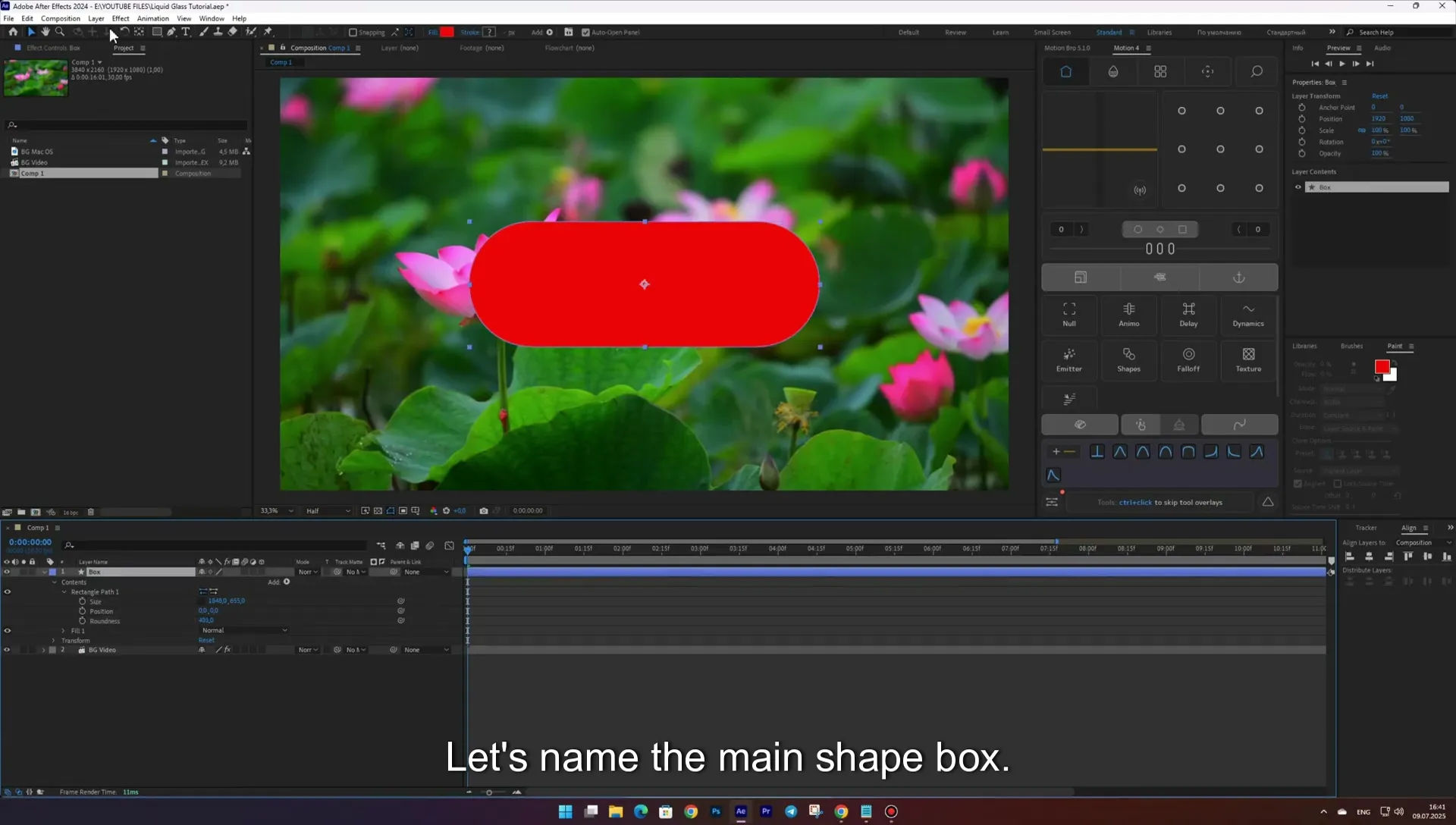The image size is (1456, 825).
Task: Click Reset in Layer Transform
Action: [1379, 96]
